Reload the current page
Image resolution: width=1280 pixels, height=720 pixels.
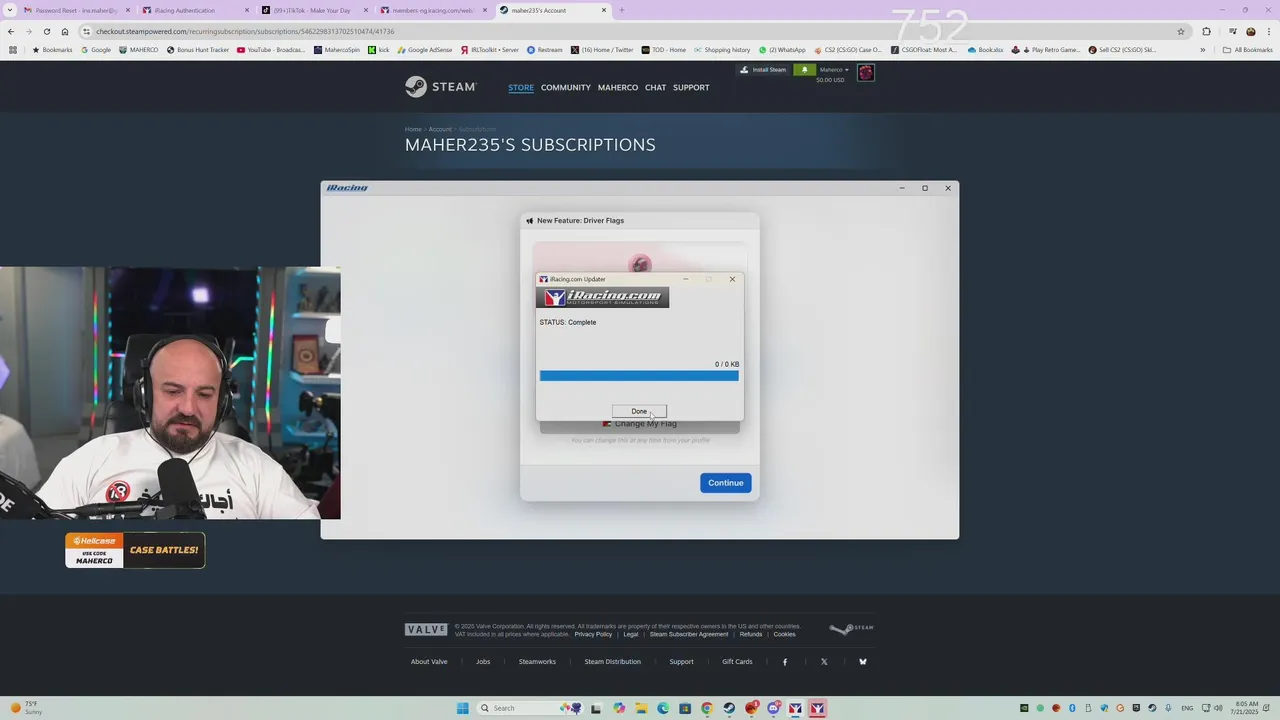46,31
